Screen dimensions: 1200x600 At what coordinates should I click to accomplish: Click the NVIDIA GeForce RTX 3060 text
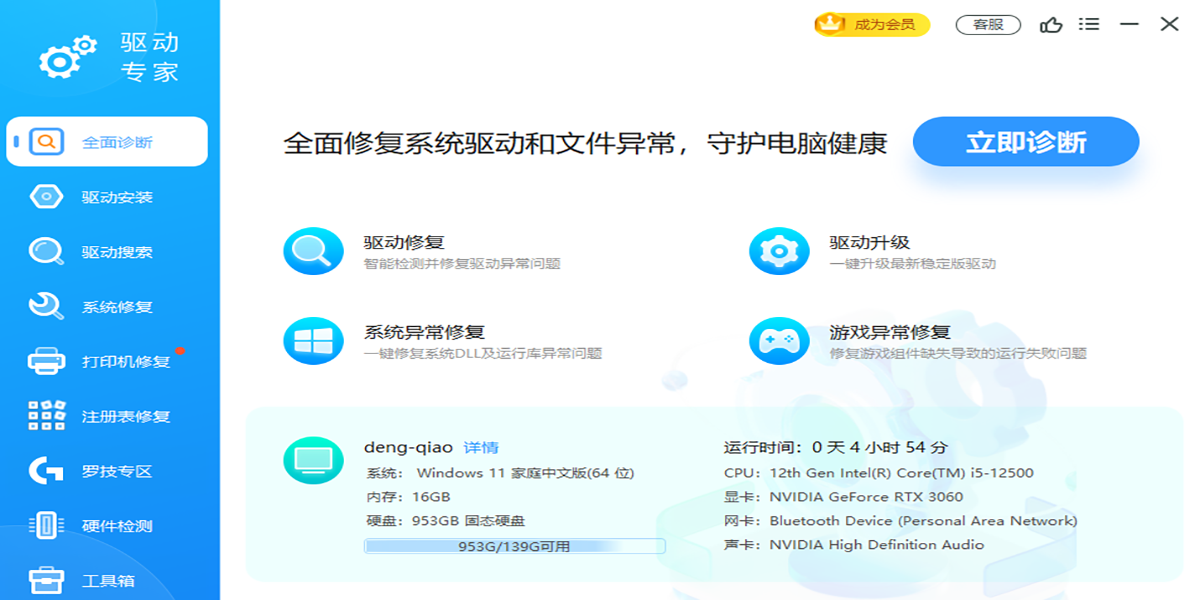(x=866, y=497)
